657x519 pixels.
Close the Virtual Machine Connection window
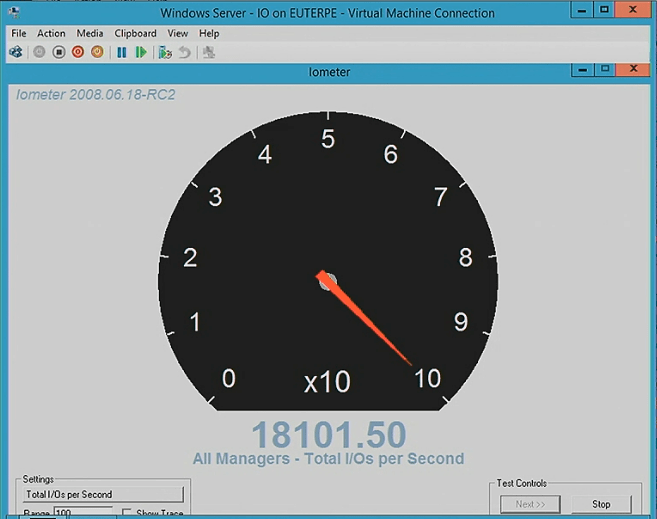[633, 10]
